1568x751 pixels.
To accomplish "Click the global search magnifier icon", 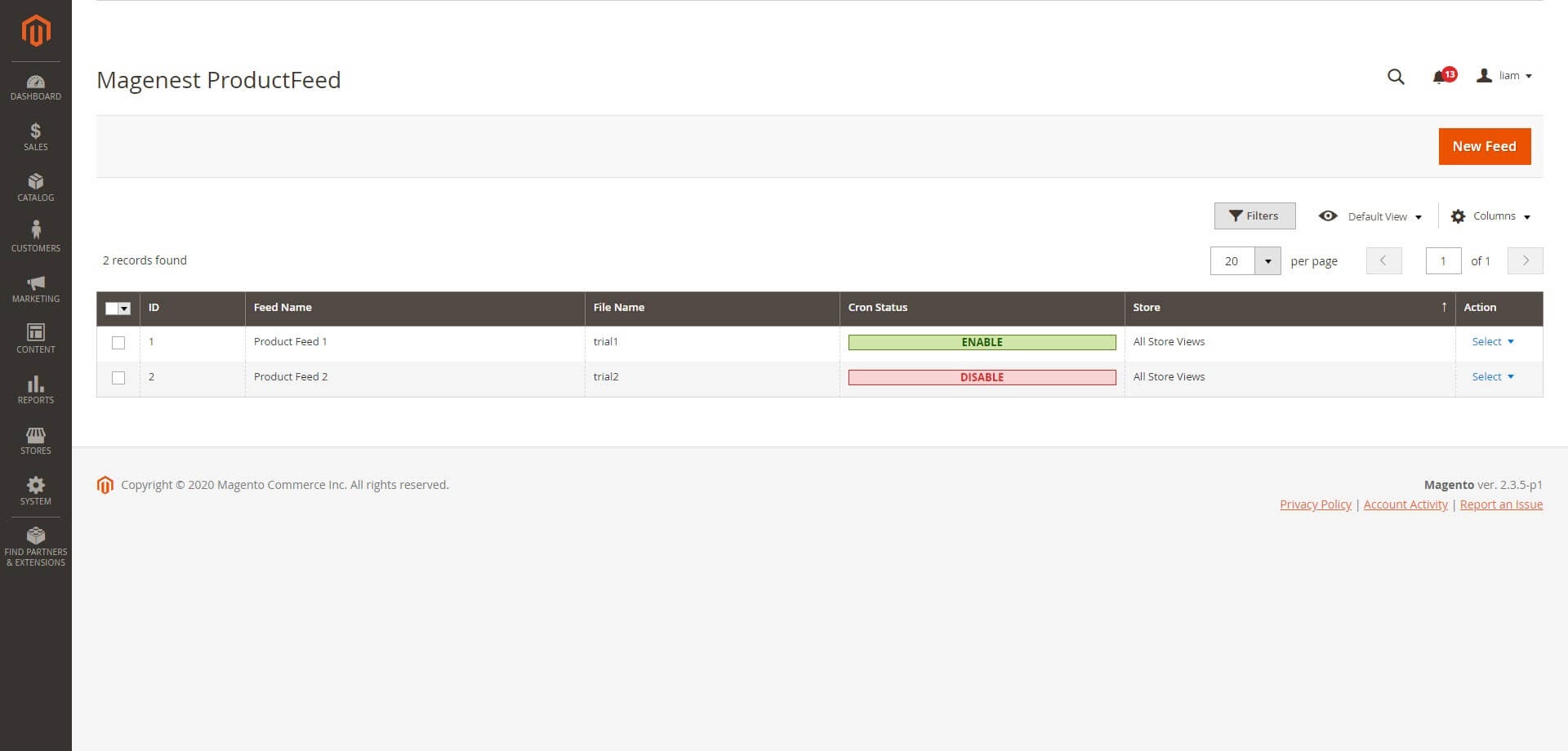I will pos(1396,77).
